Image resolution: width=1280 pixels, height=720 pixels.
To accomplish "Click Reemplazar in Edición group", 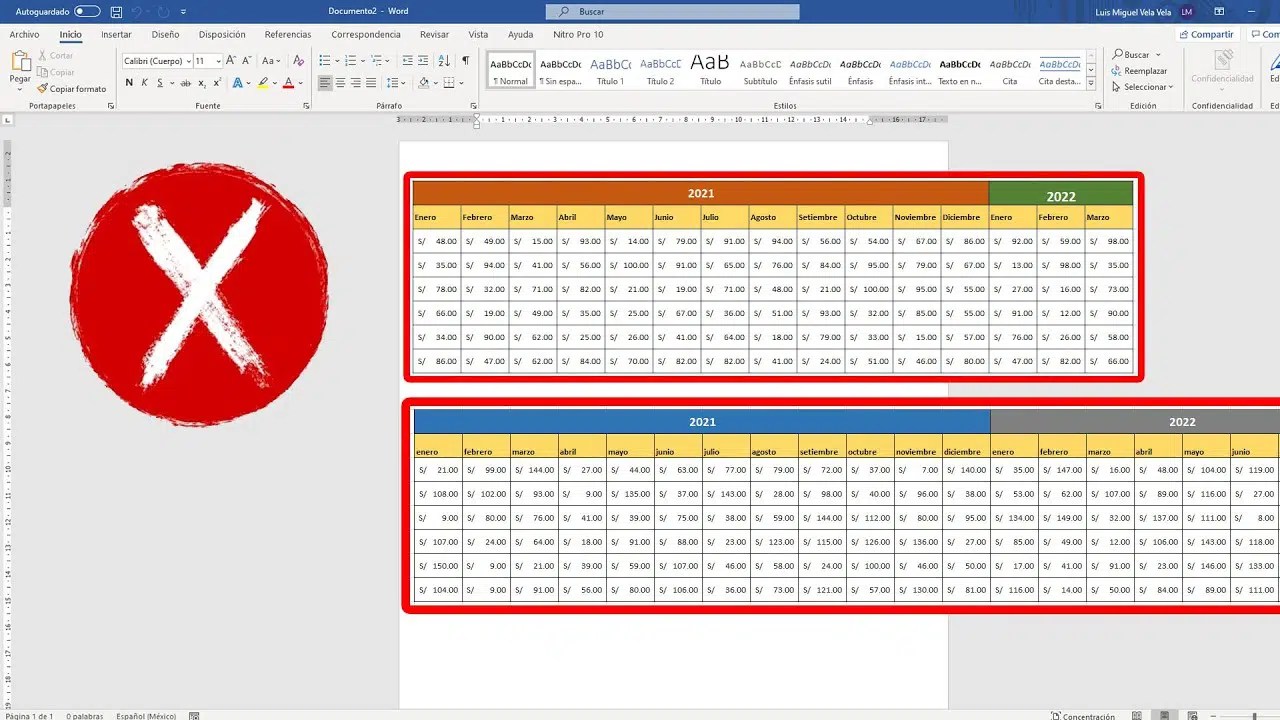I will (1139, 71).
